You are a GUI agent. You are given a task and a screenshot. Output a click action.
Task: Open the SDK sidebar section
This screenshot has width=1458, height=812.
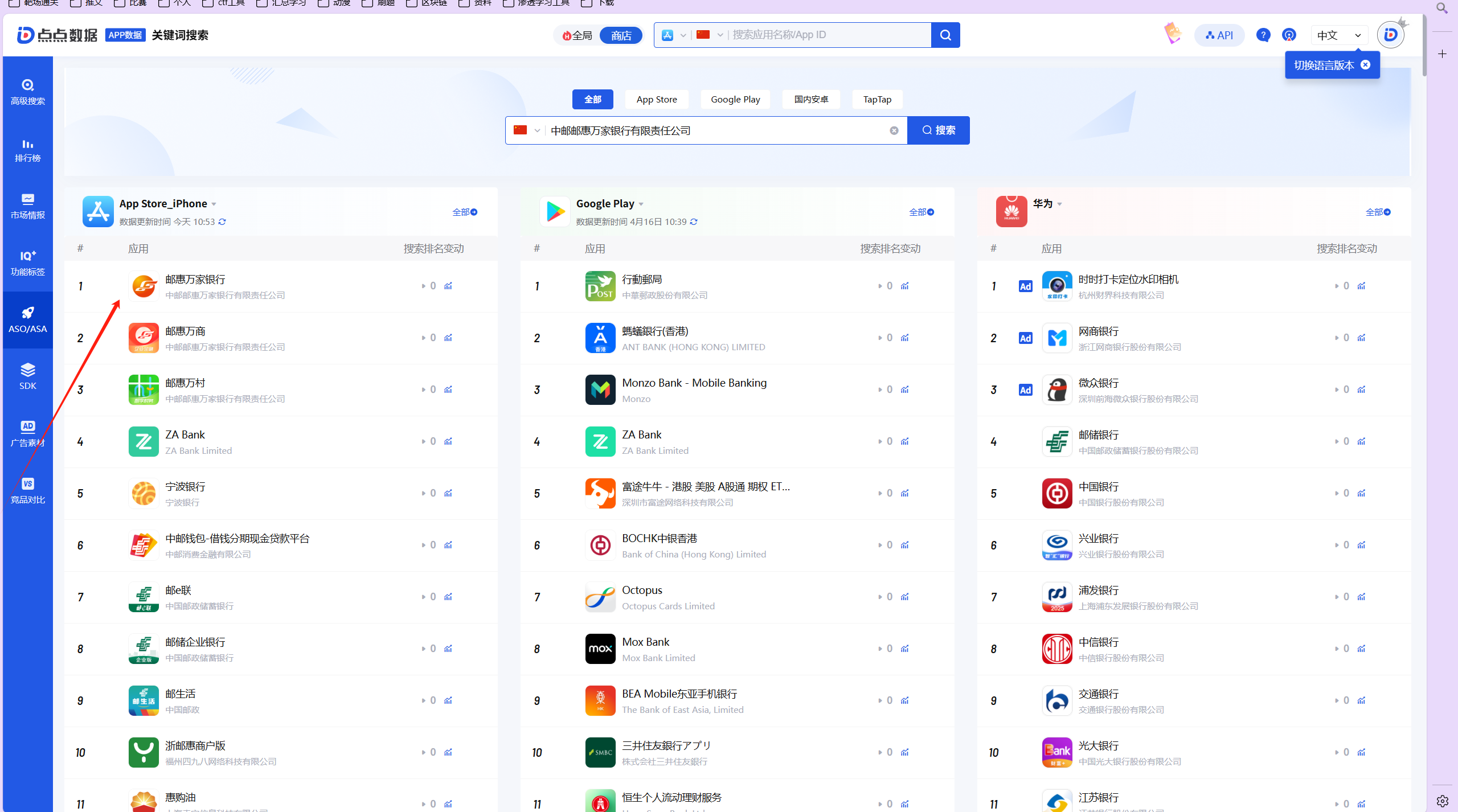point(27,376)
